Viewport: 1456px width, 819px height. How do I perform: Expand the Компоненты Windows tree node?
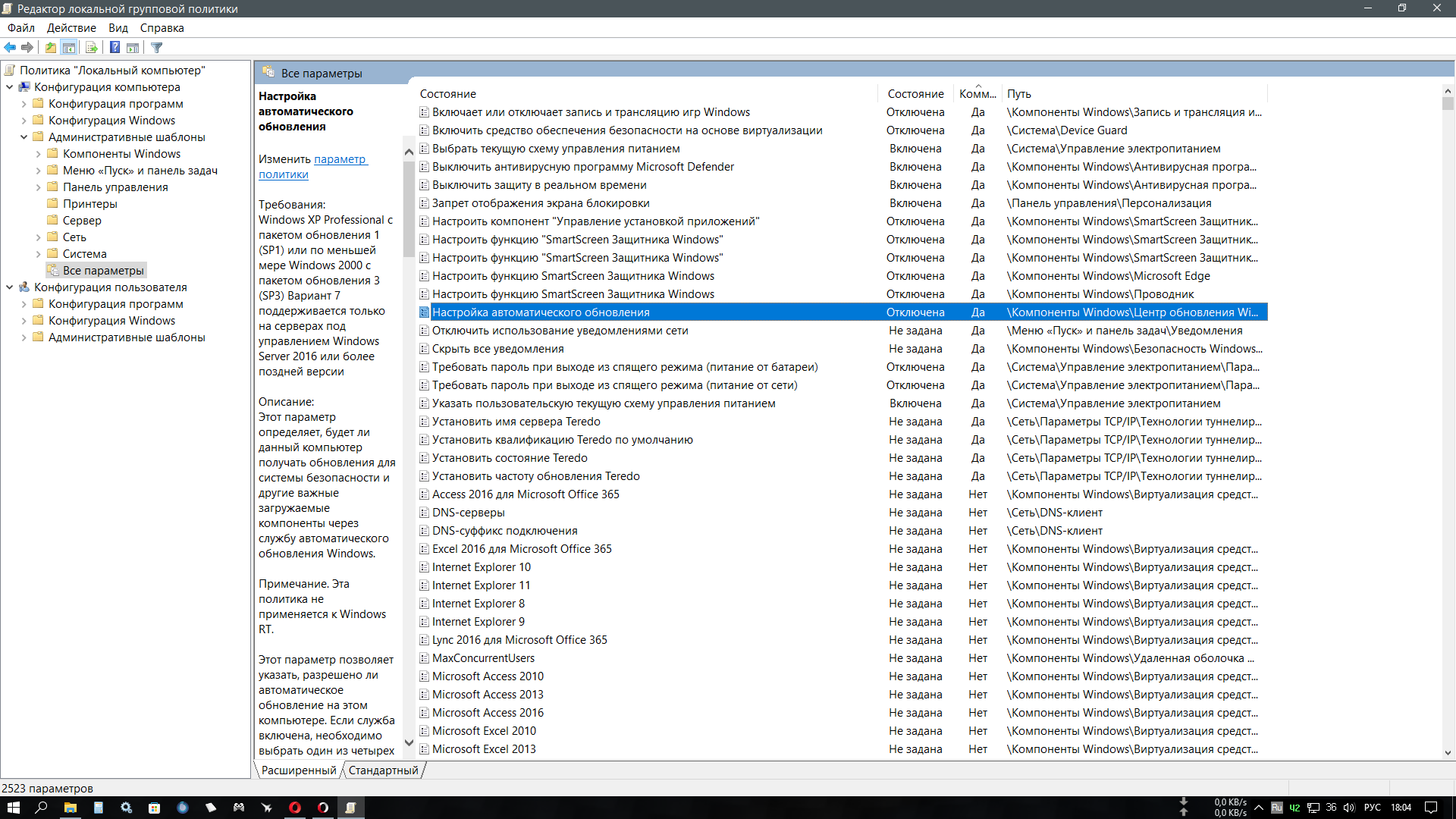38,154
